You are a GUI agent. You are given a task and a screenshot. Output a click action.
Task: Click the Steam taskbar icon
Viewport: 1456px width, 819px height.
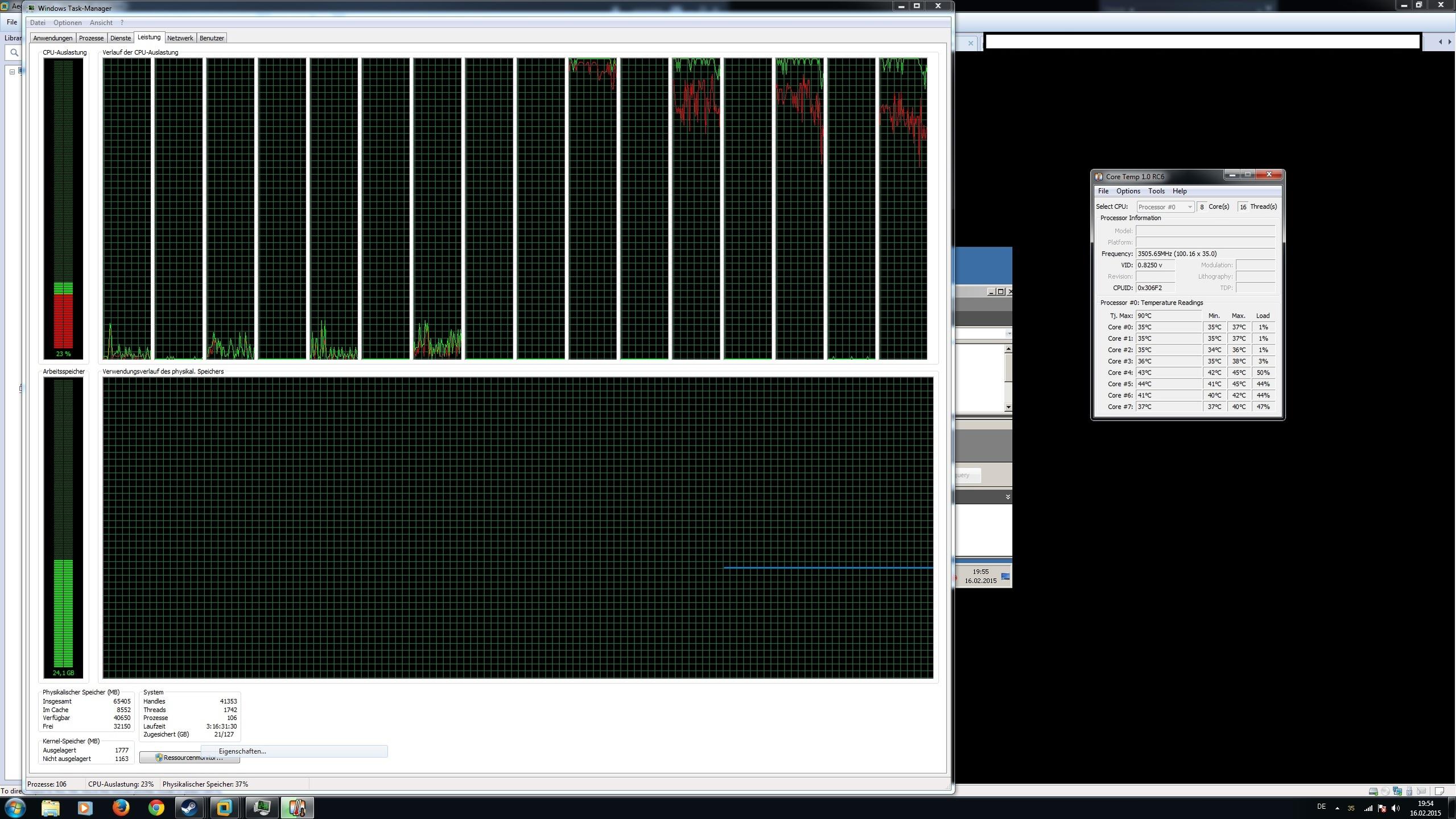[189, 808]
